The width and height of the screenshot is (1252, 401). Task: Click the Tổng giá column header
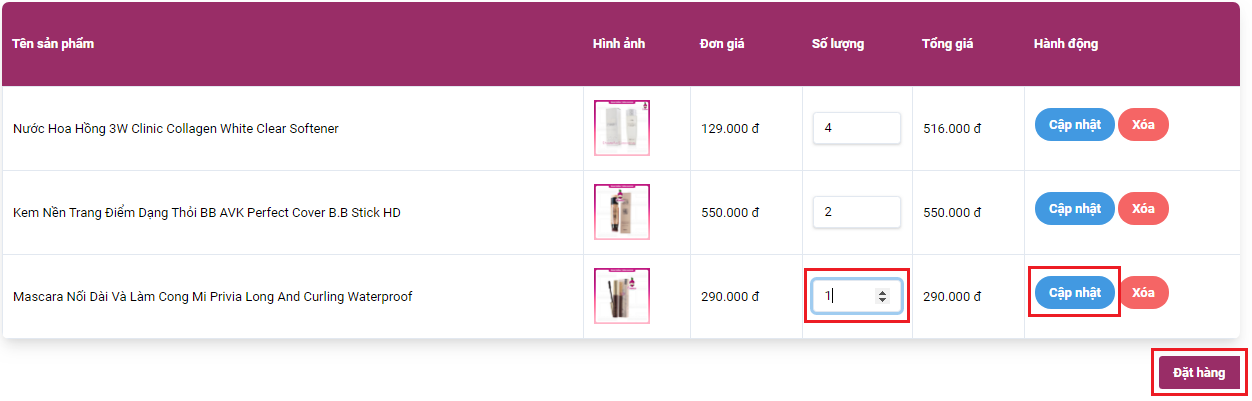[947, 44]
